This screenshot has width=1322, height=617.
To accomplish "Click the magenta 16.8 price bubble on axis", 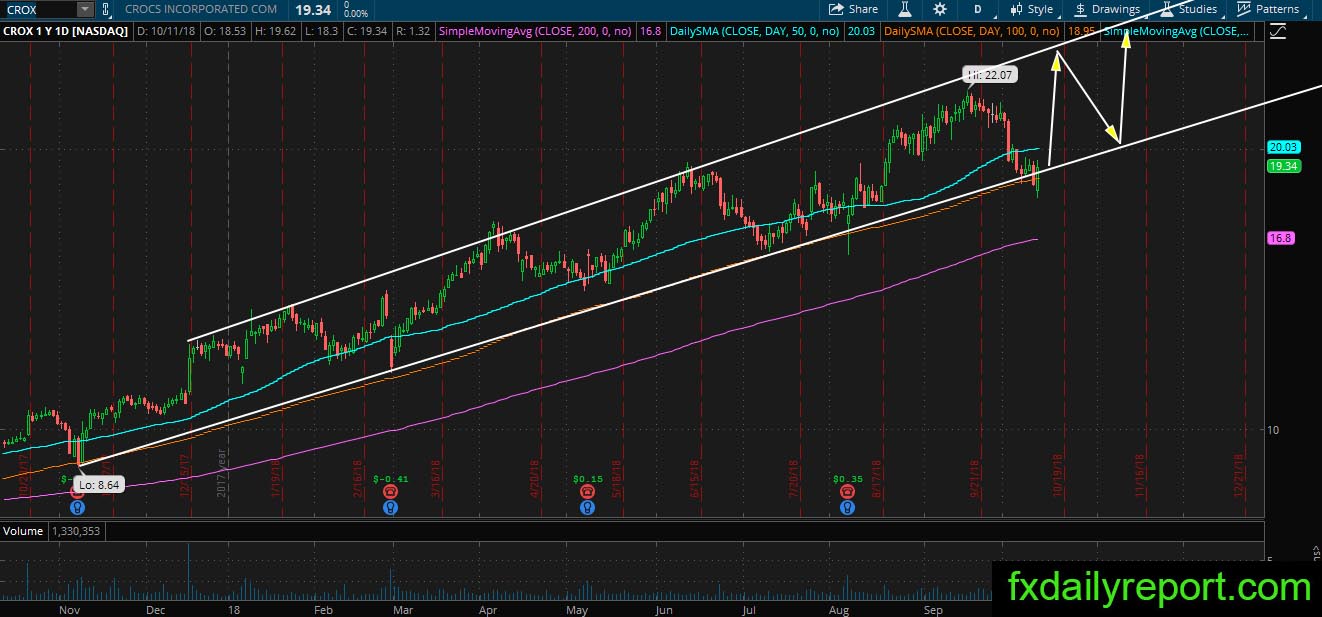I will 1280,238.
